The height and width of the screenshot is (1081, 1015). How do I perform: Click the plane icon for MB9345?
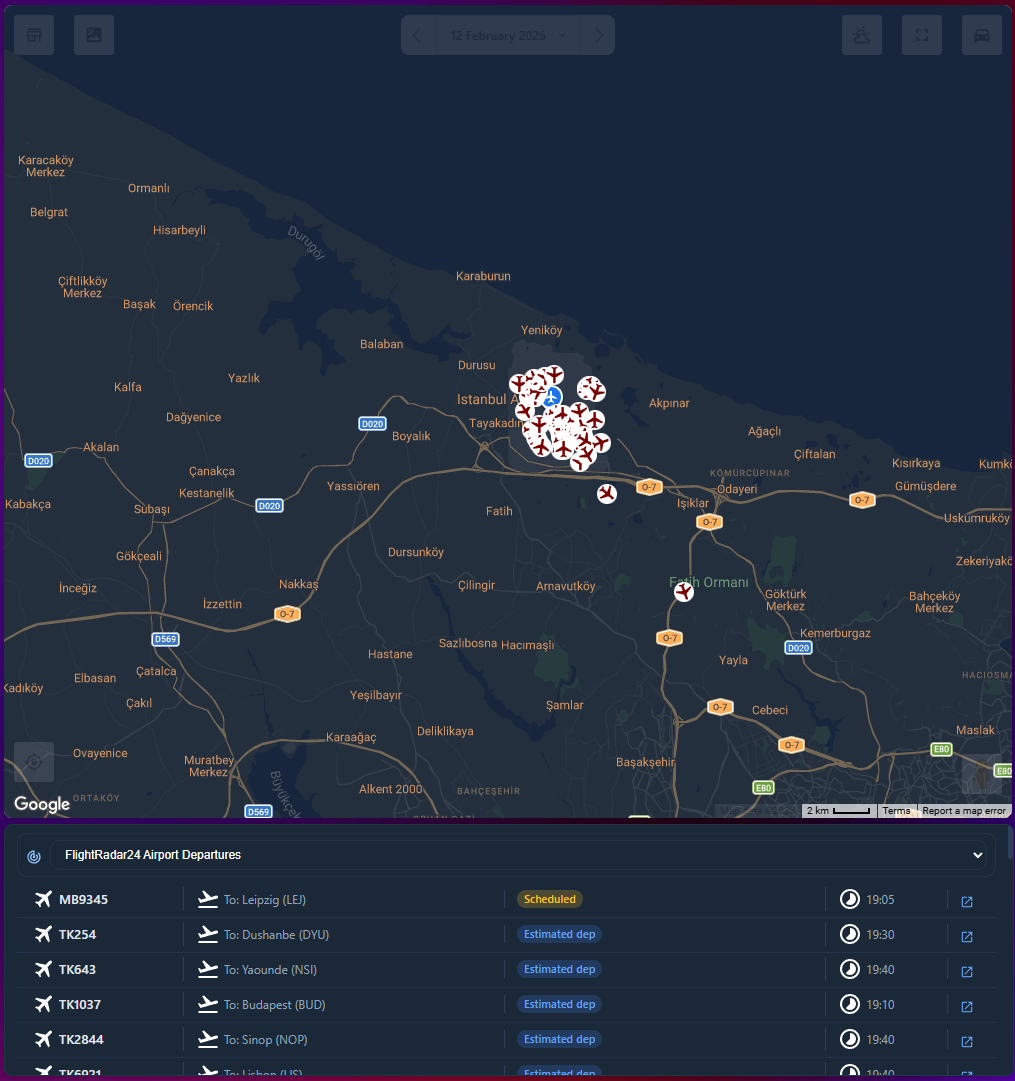tap(43, 899)
